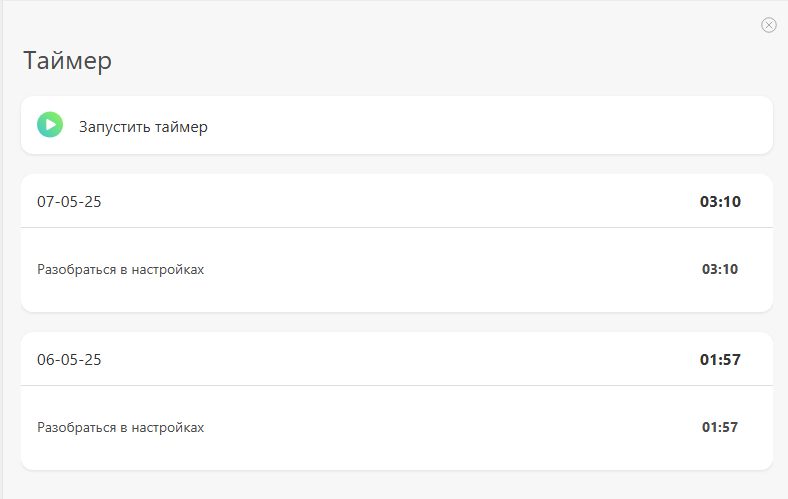This screenshot has height=499, width=788.
Task: Open Разобраться в настройках entry under 07-05-25
Action: (121, 269)
